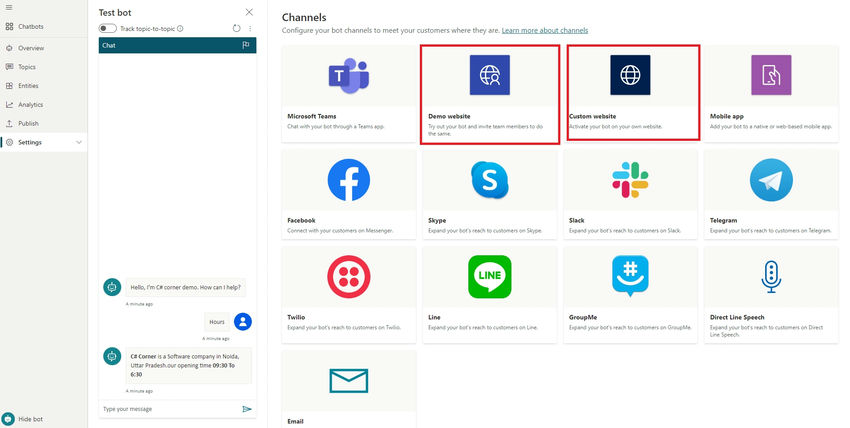Select Settings in sidebar

(x=43, y=142)
